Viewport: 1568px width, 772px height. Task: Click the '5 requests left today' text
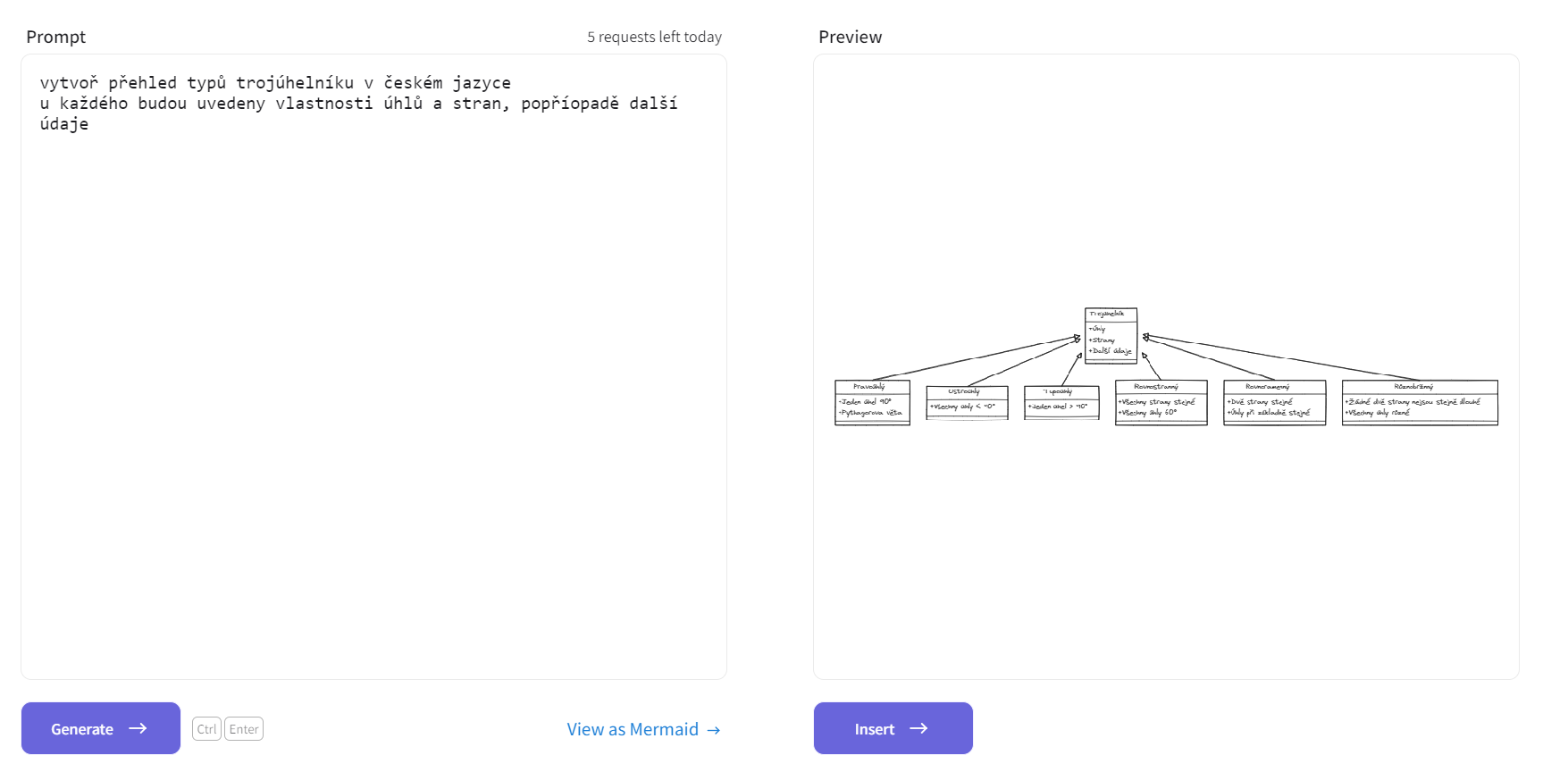pos(654,37)
